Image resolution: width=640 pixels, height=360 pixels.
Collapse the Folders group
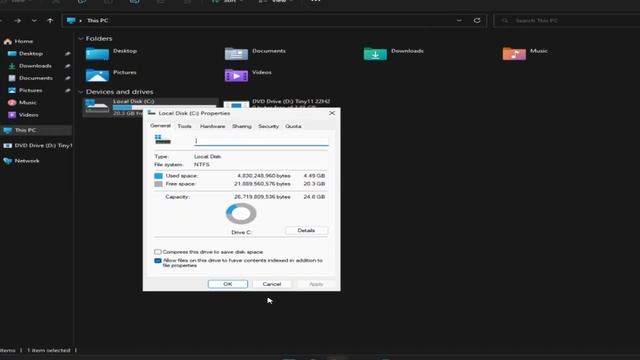click(80, 38)
